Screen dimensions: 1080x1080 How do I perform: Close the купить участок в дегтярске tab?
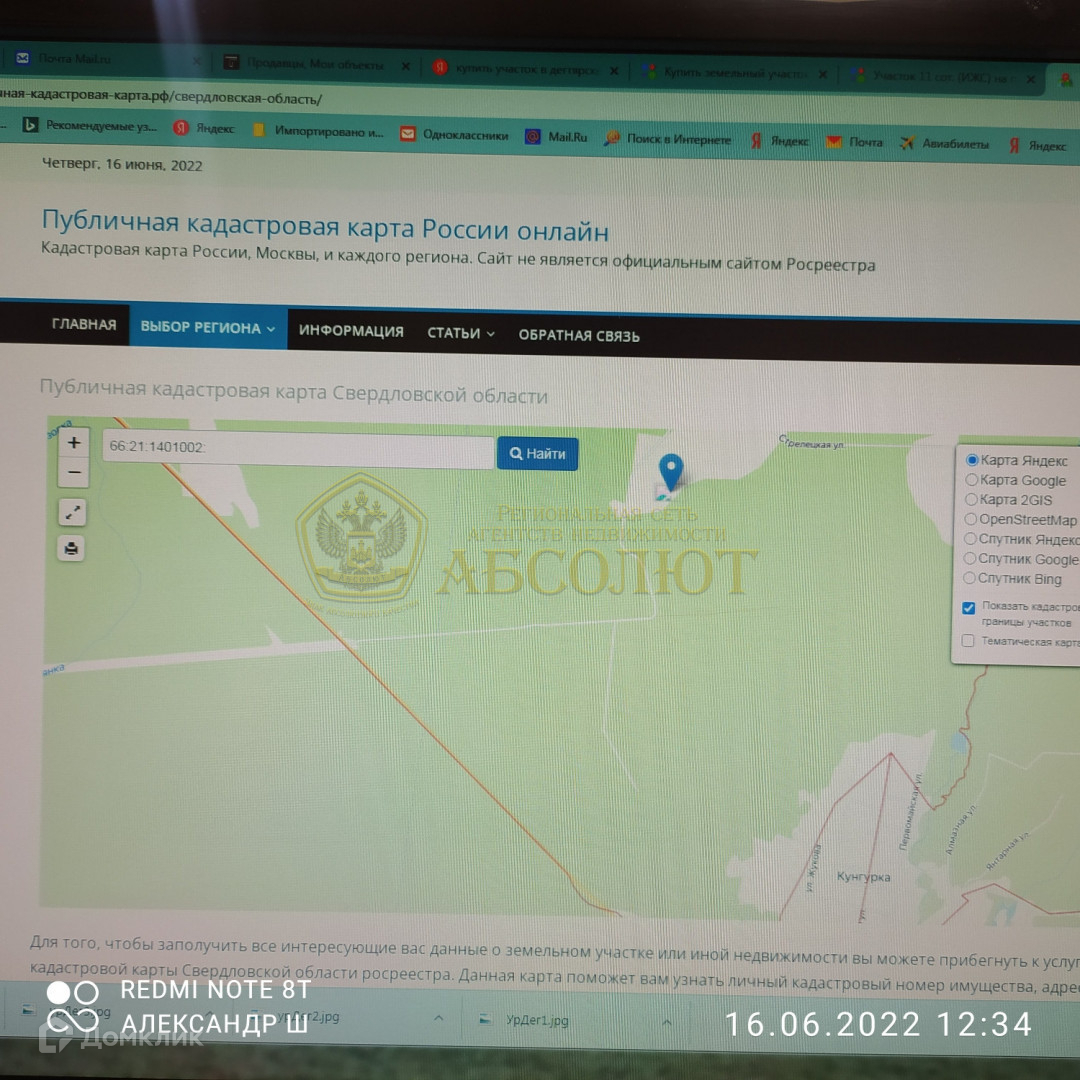pos(614,71)
